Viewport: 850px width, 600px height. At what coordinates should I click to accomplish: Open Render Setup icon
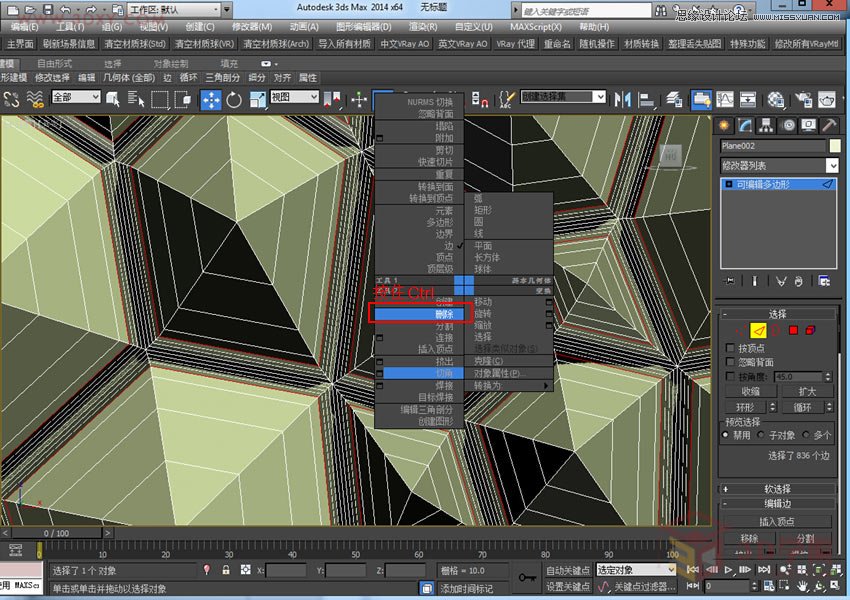point(803,100)
